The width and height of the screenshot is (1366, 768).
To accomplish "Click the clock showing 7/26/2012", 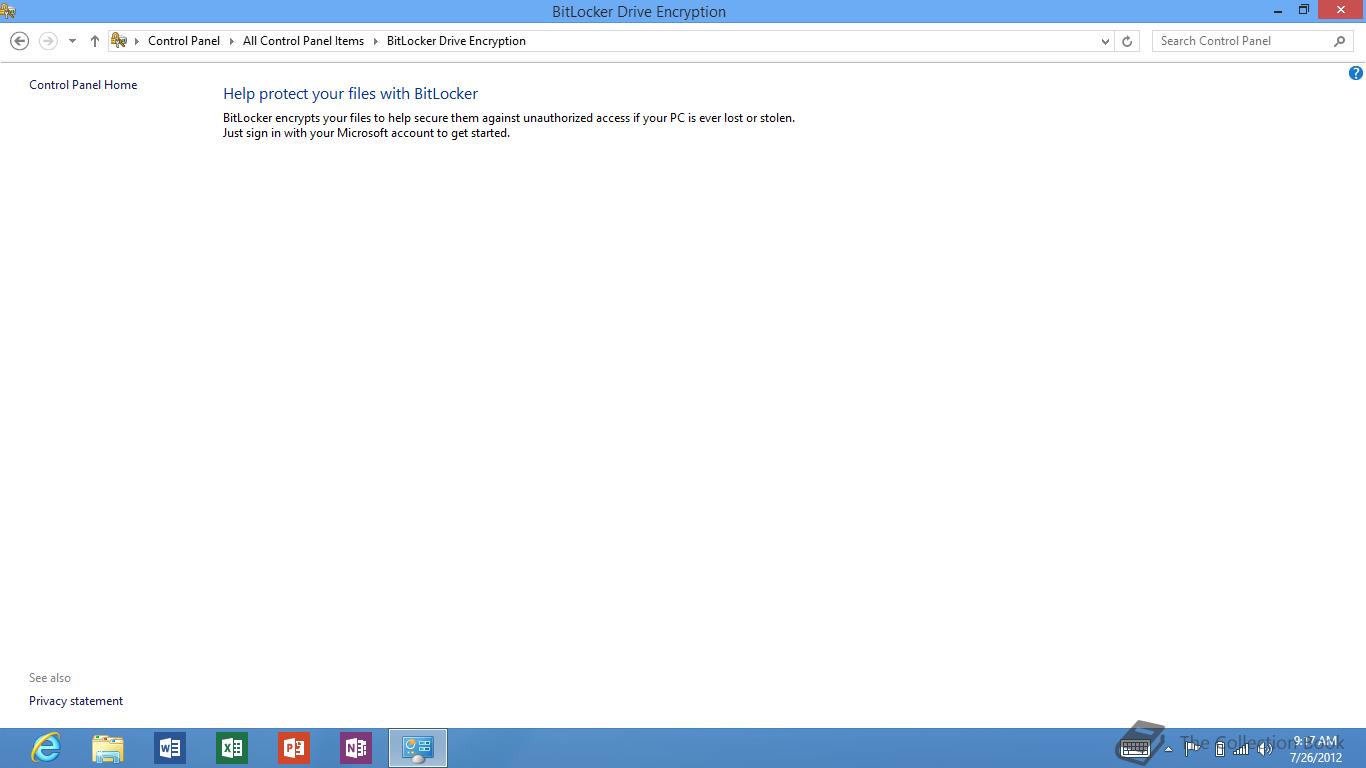I will [1315, 749].
